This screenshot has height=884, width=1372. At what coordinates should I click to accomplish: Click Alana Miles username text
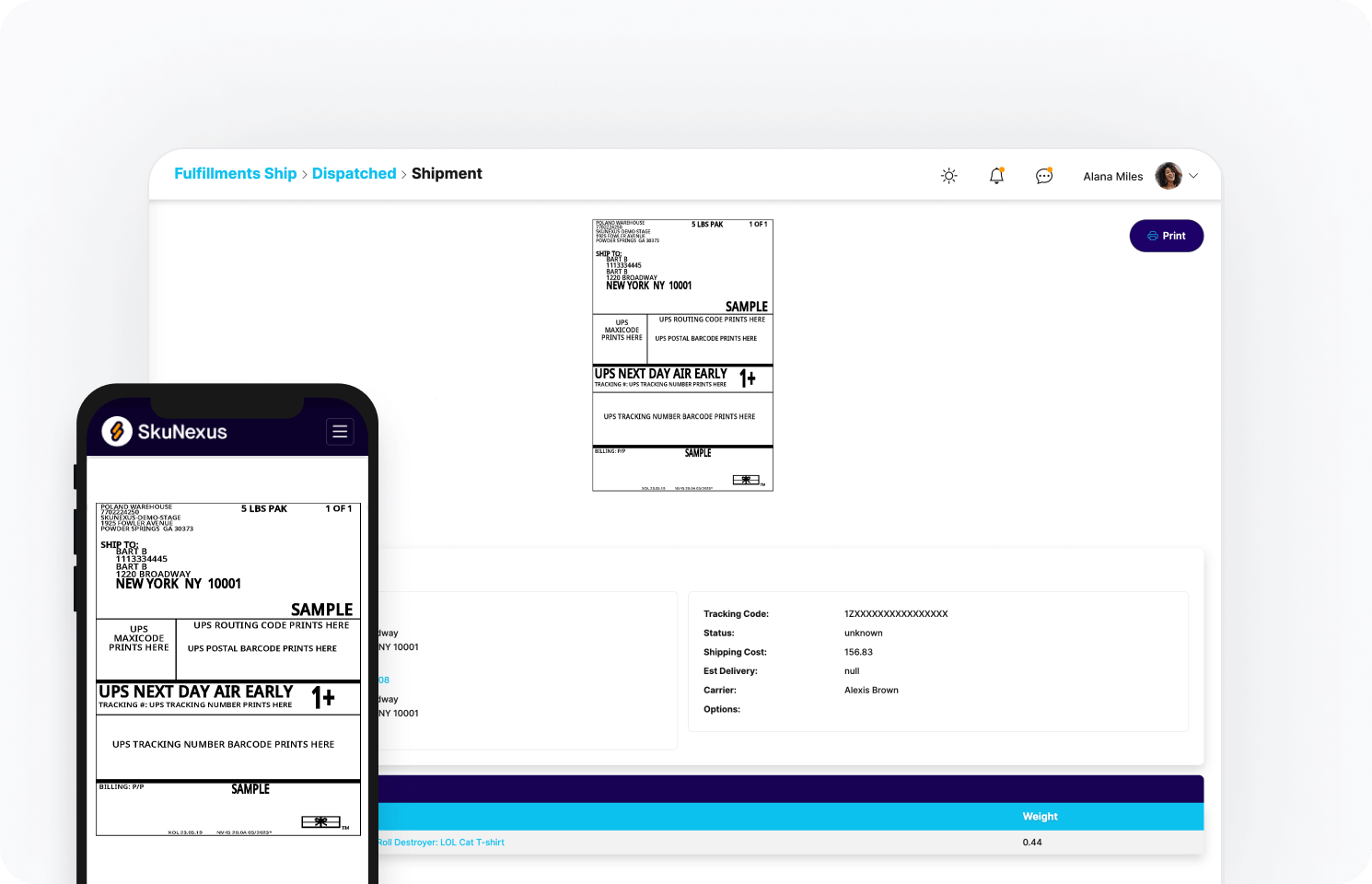pyautogui.click(x=1113, y=177)
